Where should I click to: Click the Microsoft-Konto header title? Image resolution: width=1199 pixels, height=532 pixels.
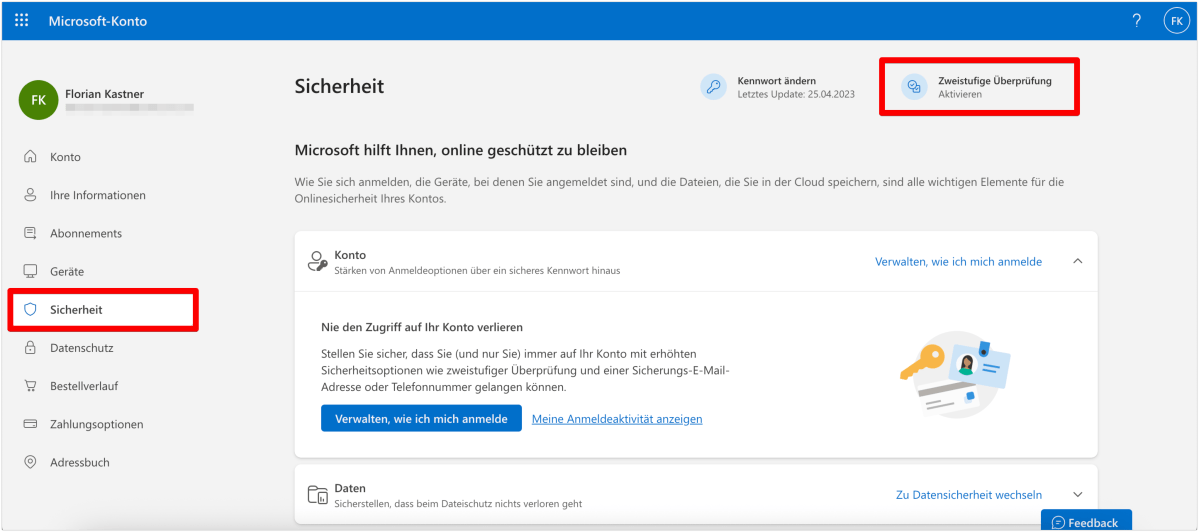click(98, 21)
